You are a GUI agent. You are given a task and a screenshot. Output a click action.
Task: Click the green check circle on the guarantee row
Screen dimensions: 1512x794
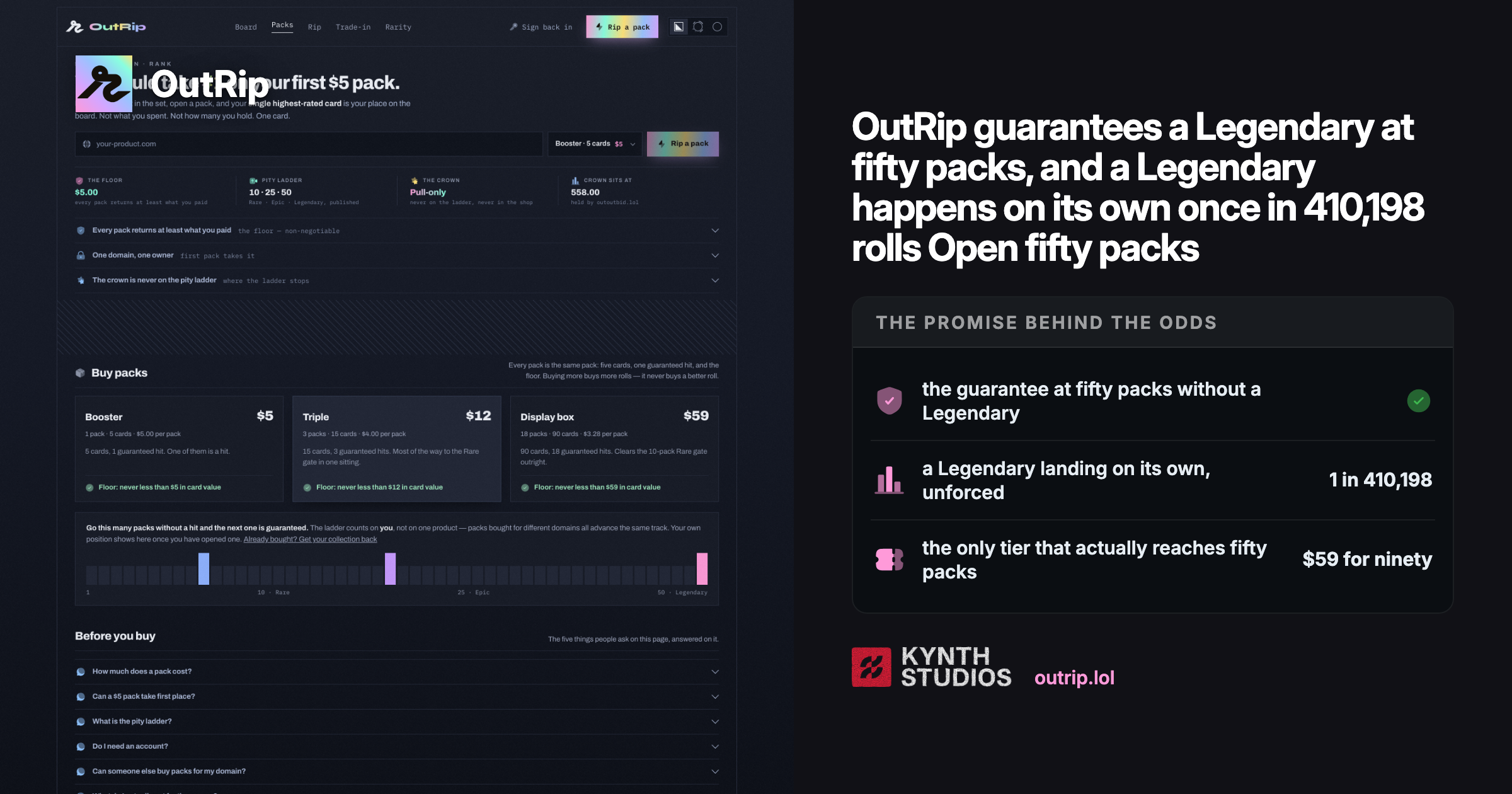coord(1419,401)
